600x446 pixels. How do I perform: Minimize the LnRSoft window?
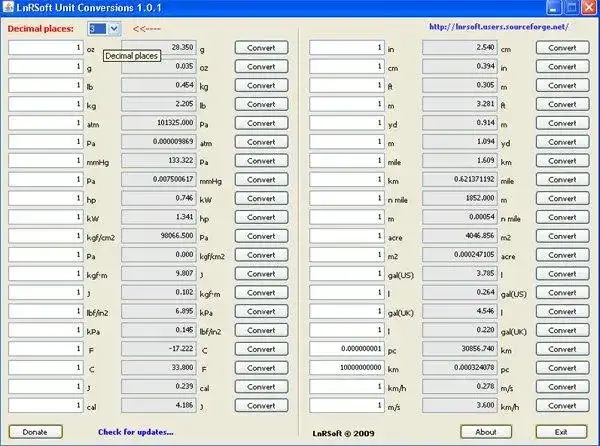(554, 8)
